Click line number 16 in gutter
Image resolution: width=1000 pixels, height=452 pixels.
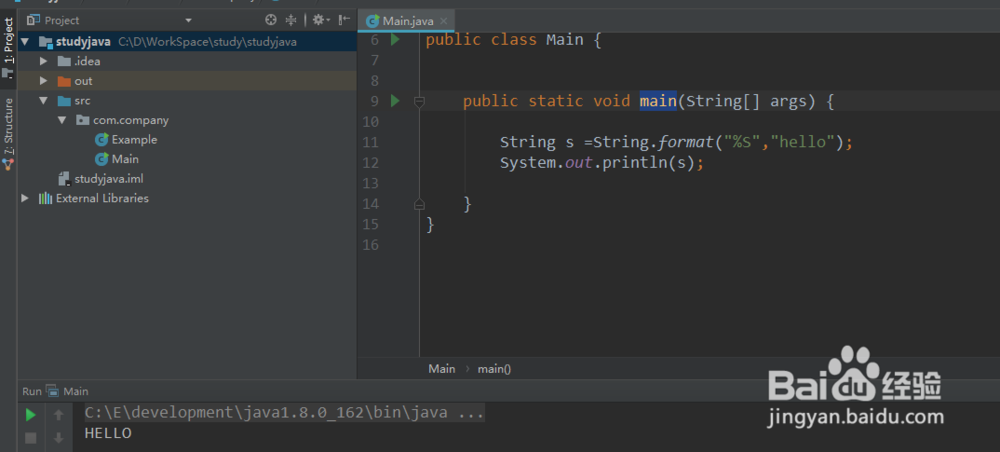pyautogui.click(x=371, y=245)
